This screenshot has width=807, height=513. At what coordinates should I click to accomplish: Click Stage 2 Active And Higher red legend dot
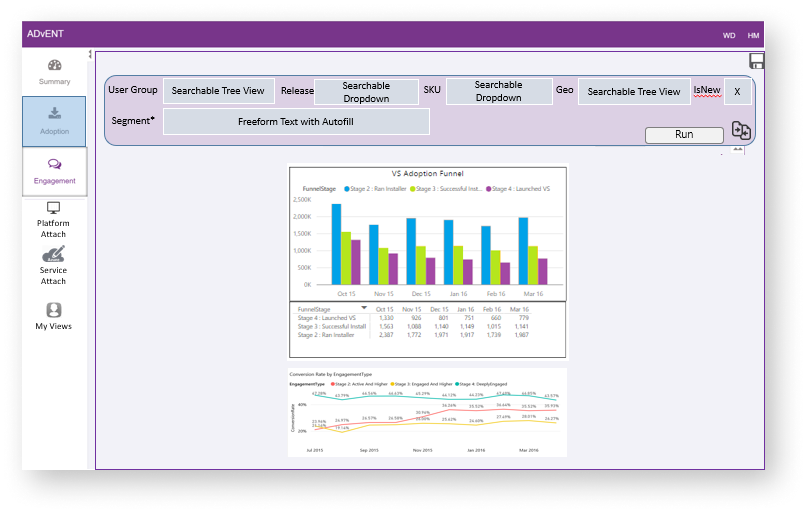coord(333,384)
